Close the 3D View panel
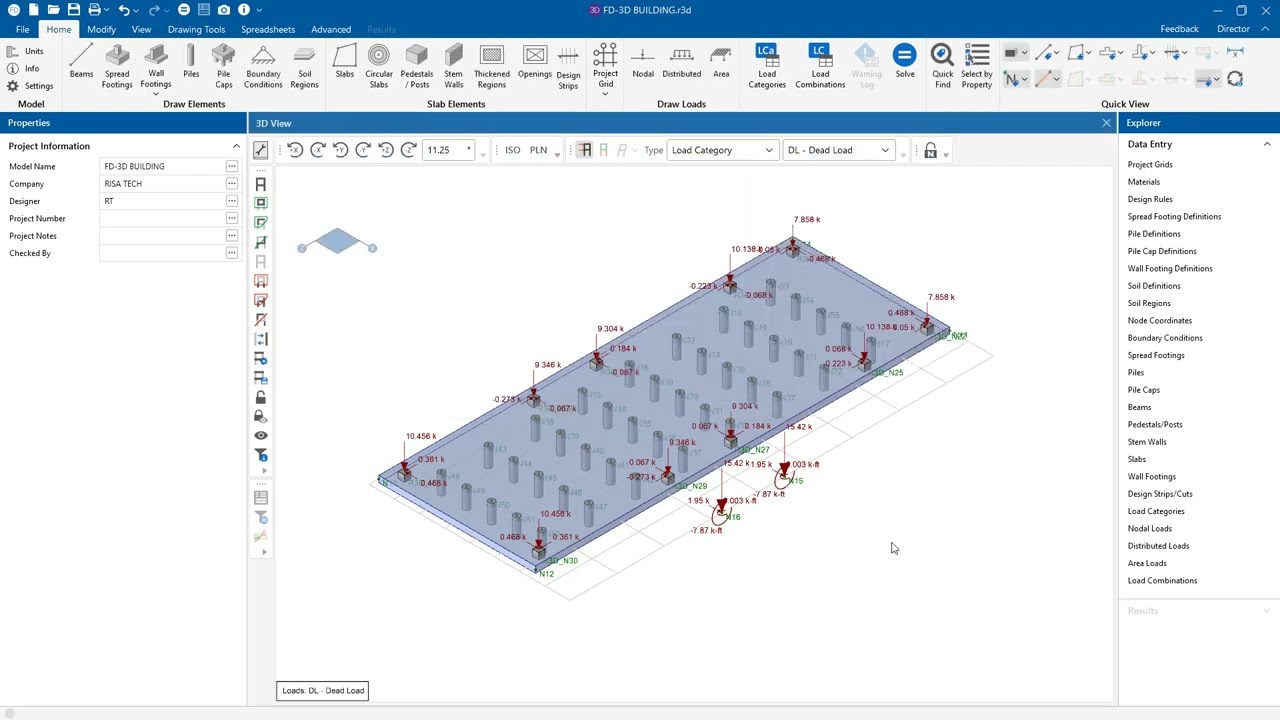This screenshot has width=1280, height=720. 1106,123
